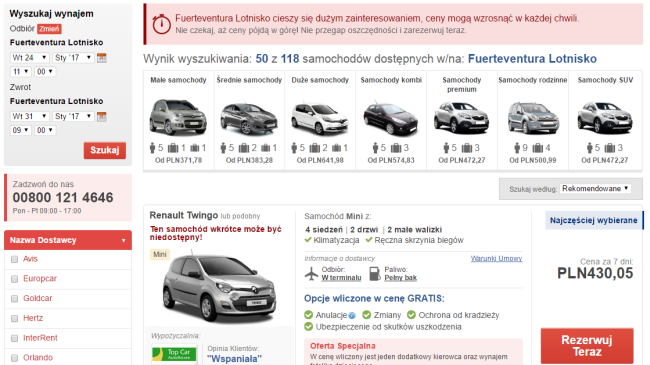Click the Mini category tag
The height and width of the screenshot is (365, 650).
pos(160,254)
